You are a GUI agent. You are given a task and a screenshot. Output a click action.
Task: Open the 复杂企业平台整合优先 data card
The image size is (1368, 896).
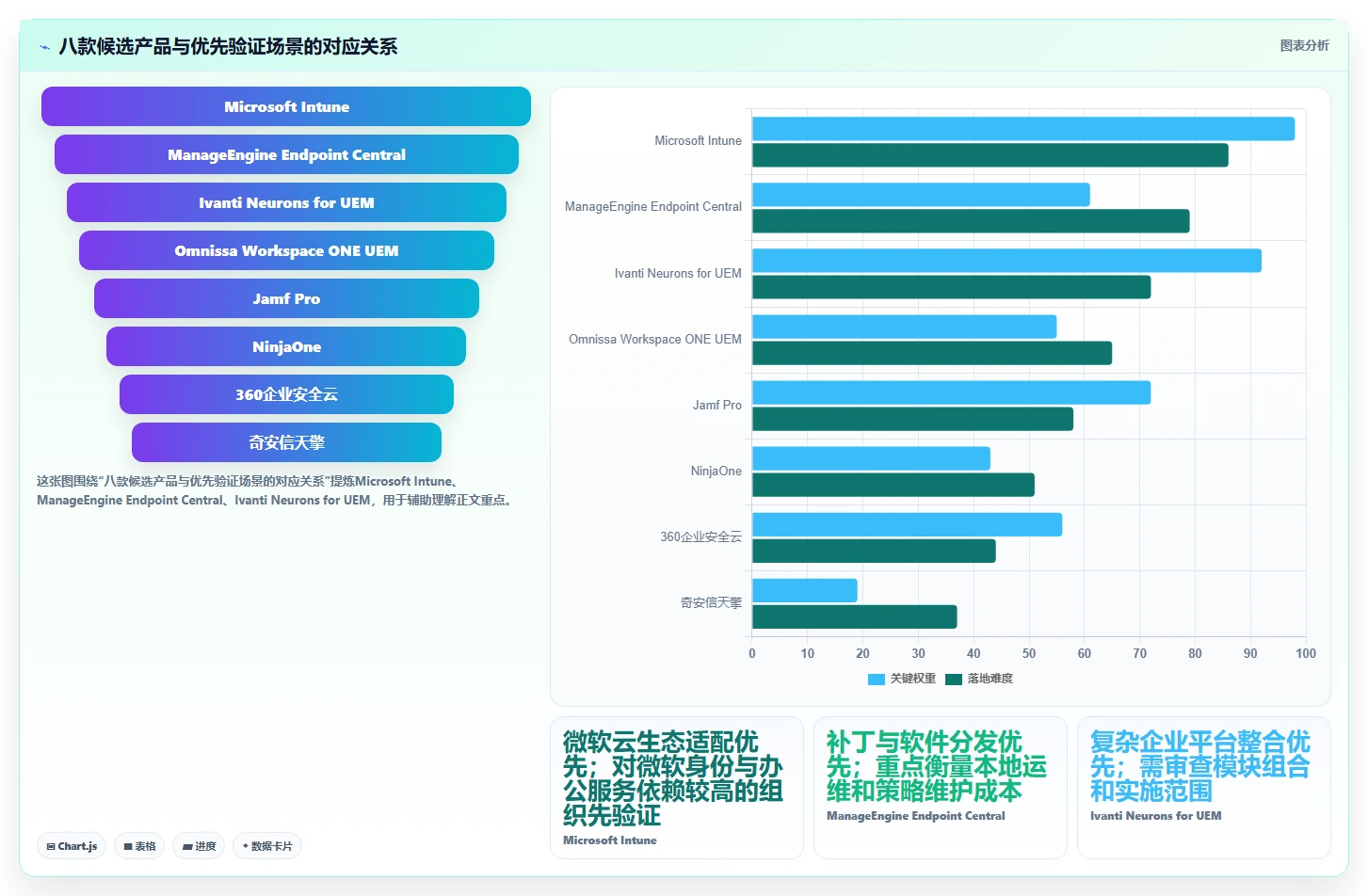pos(1203,788)
